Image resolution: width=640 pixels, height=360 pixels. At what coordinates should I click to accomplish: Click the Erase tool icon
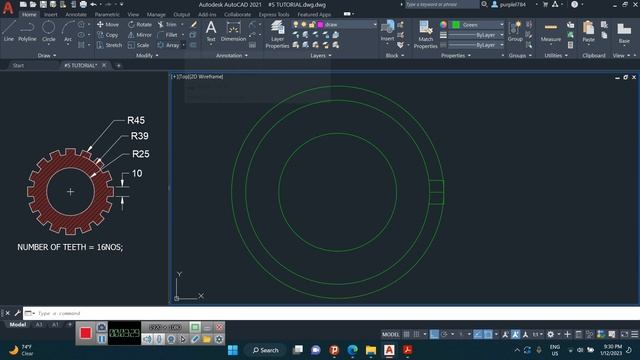(194, 24)
